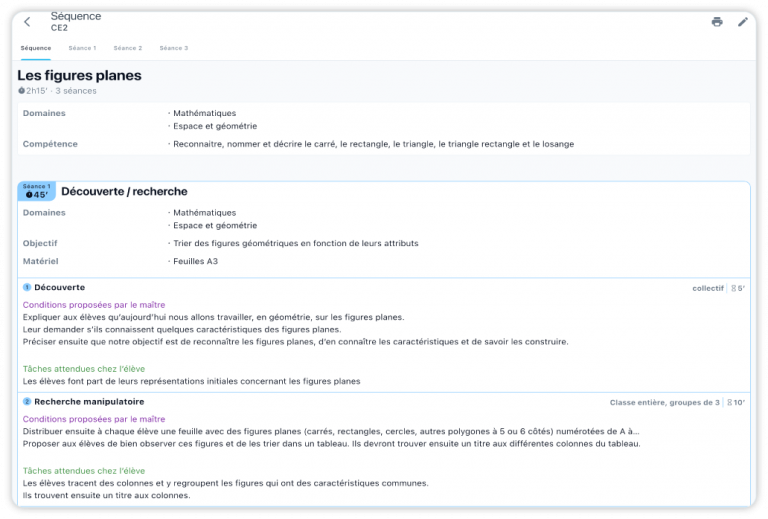Select the Séquence tab
The image size is (768, 519).
[36, 48]
